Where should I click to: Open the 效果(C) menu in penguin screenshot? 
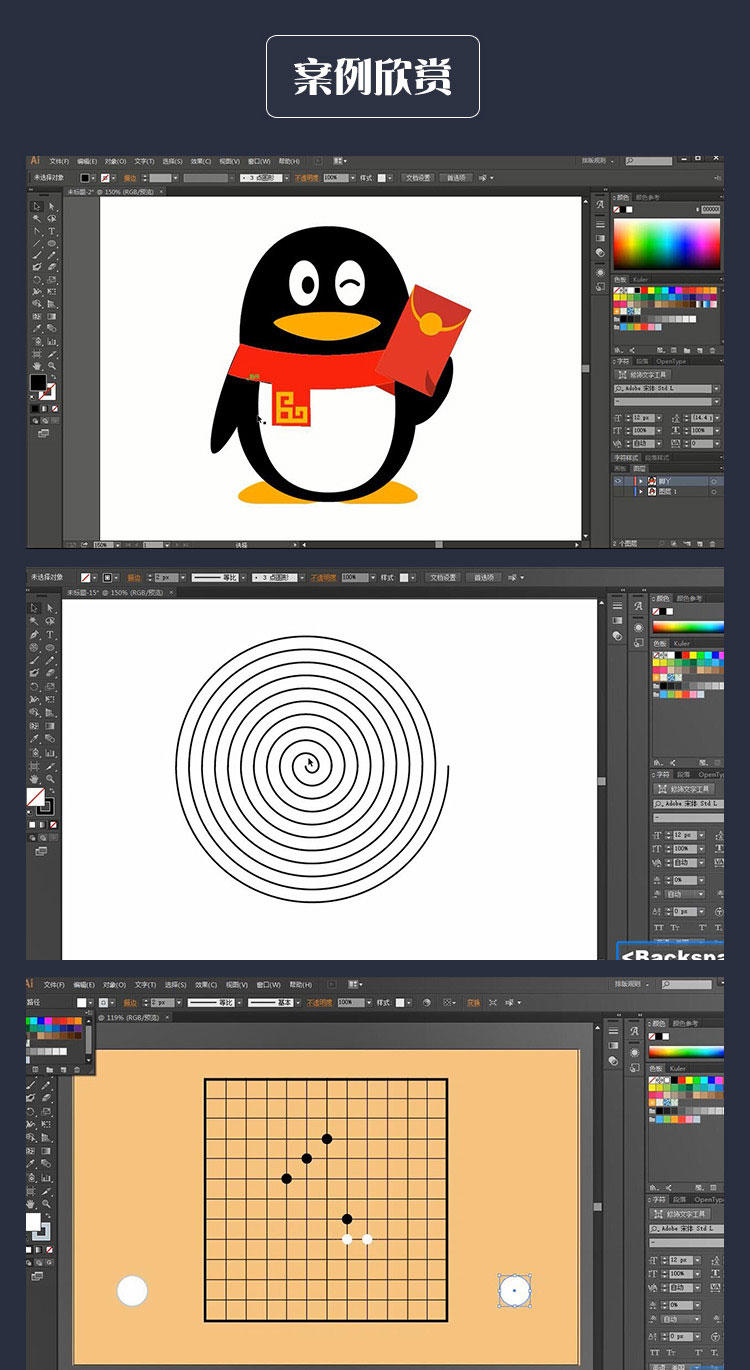click(201, 161)
